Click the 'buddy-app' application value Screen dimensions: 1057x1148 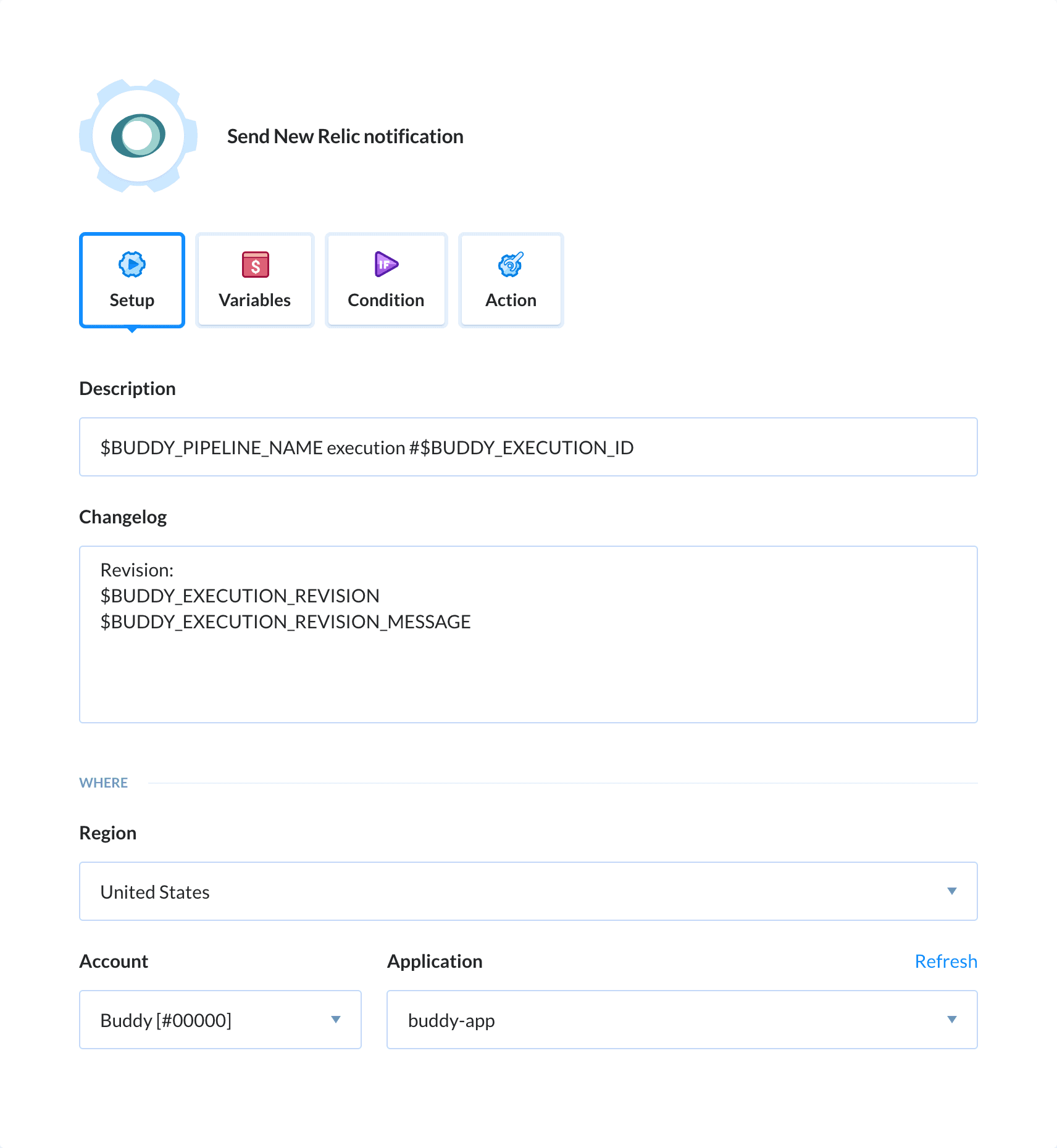[452, 1020]
